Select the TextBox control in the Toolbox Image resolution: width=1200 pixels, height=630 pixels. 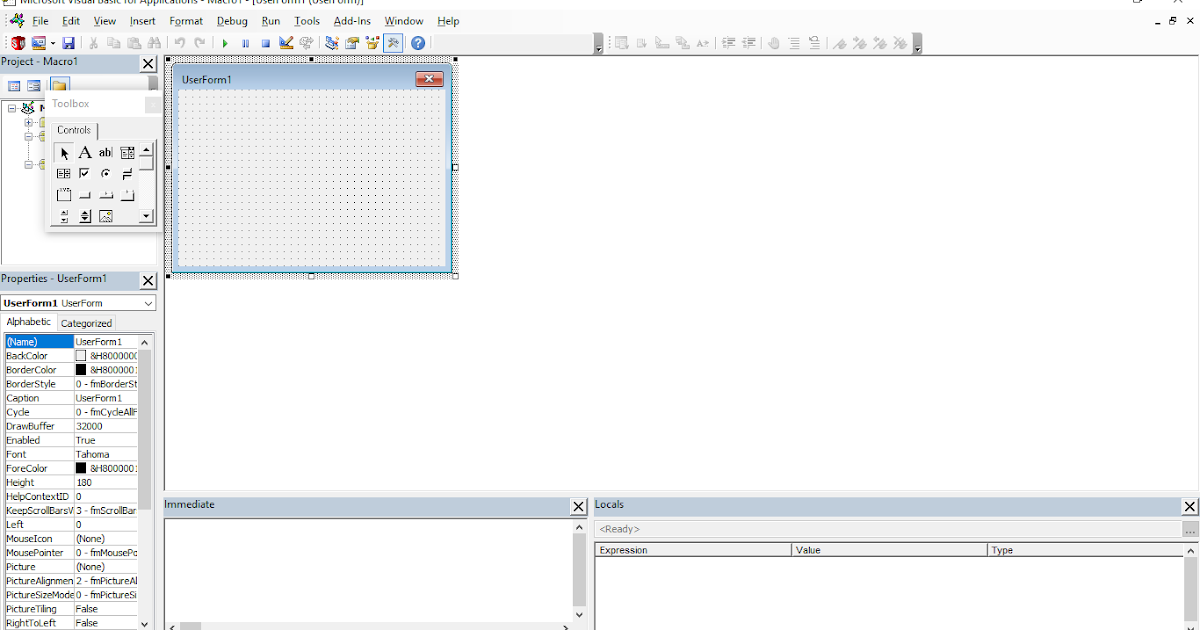tap(105, 152)
